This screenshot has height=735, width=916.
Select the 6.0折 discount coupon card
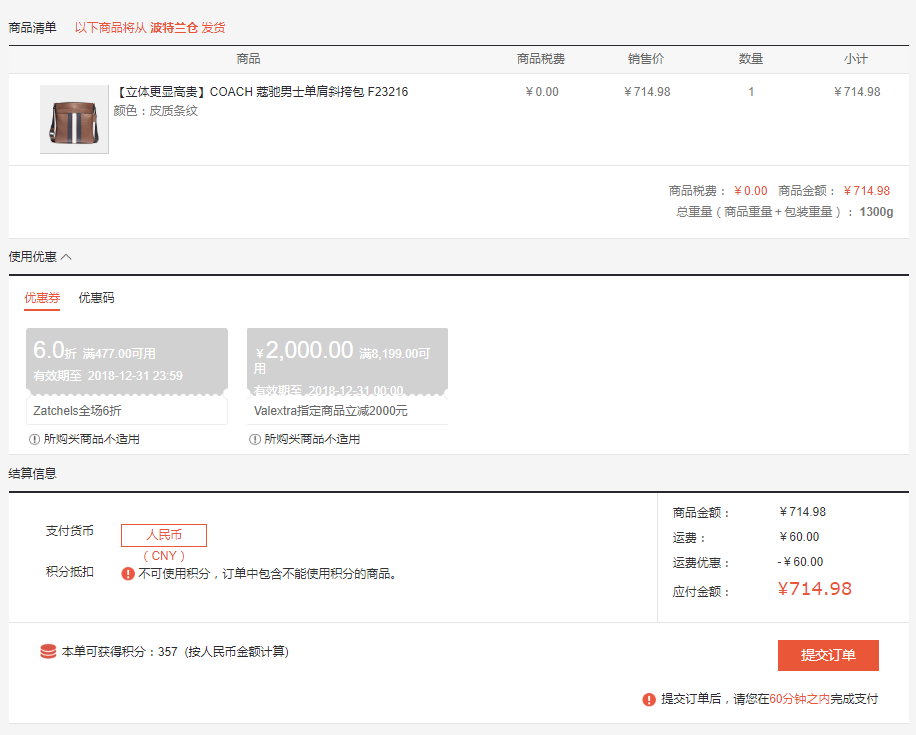127,359
